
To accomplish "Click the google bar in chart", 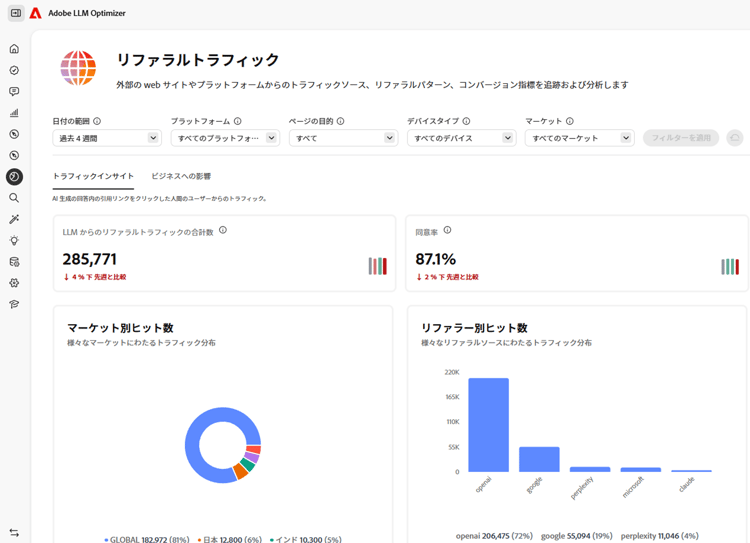I will click(x=539, y=459).
